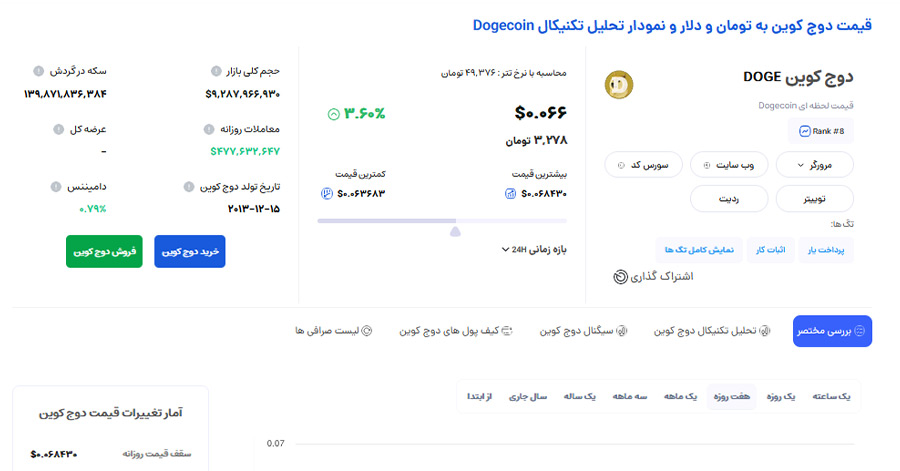Click the icon on سورس کد button
This screenshot has height=471, width=900.
click(x=621, y=165)
